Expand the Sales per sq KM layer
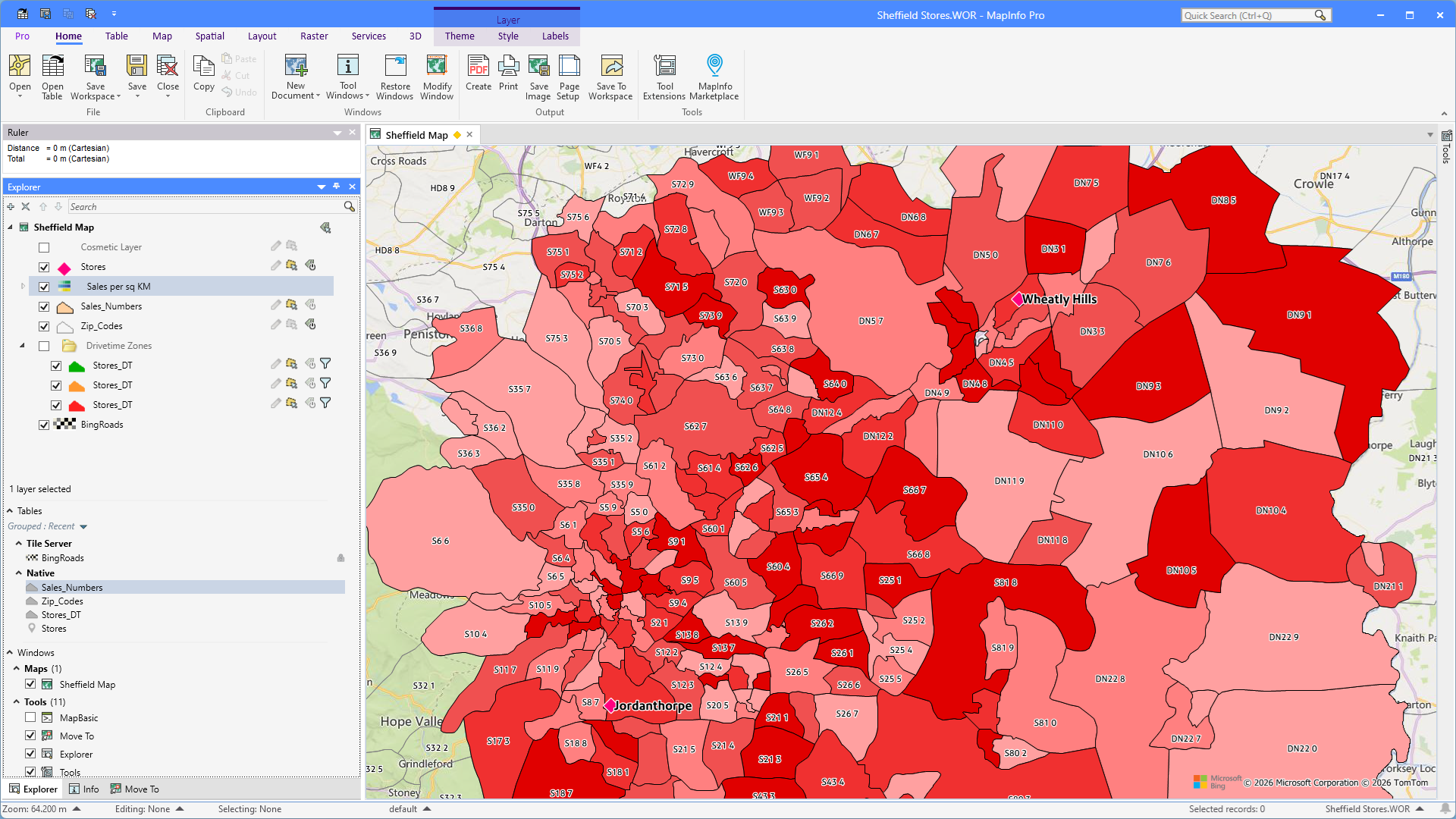 click(x=23, y=287)
